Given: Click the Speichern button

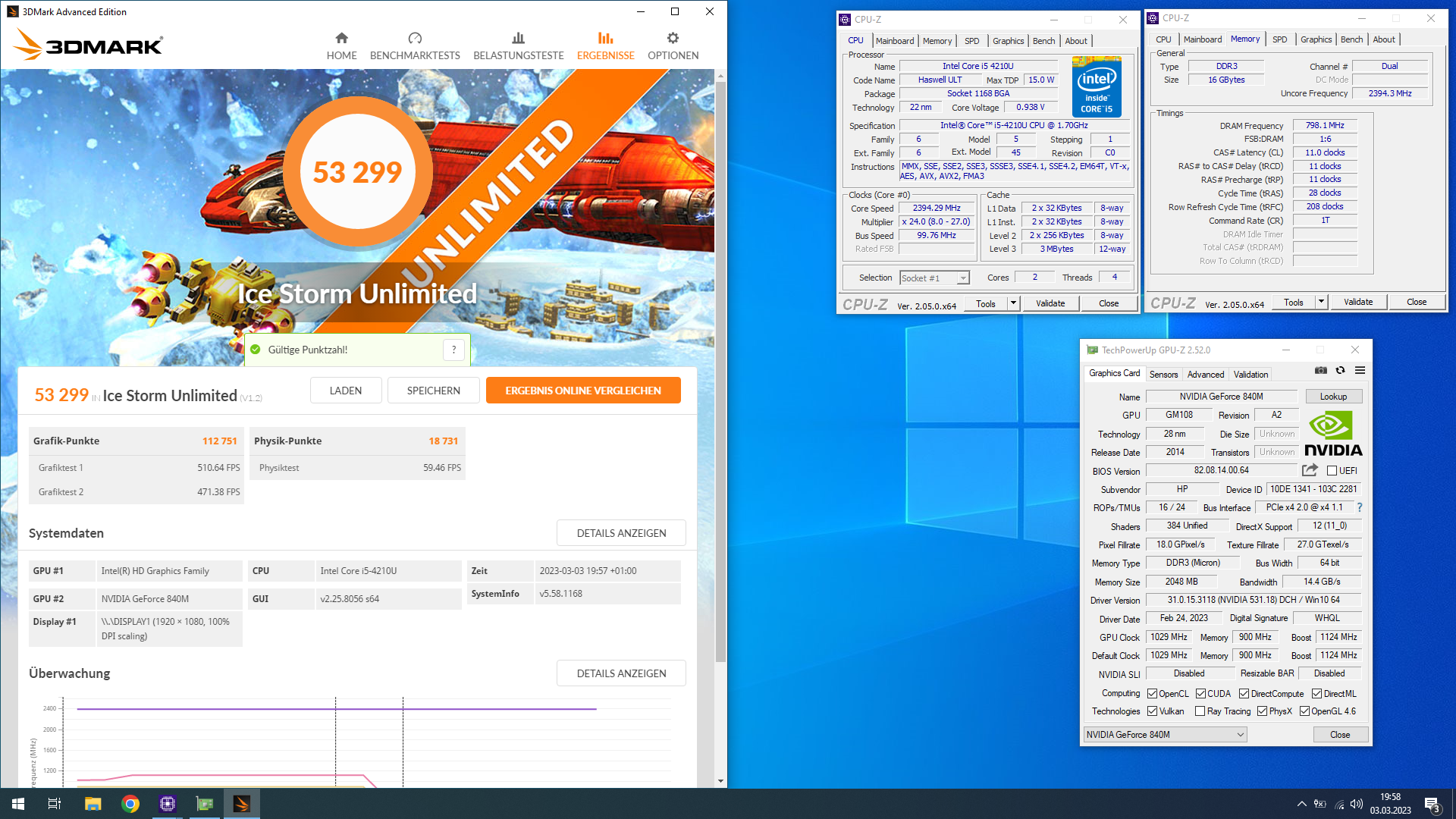Looking at the screenshot, I should click(x=433, y=391).
